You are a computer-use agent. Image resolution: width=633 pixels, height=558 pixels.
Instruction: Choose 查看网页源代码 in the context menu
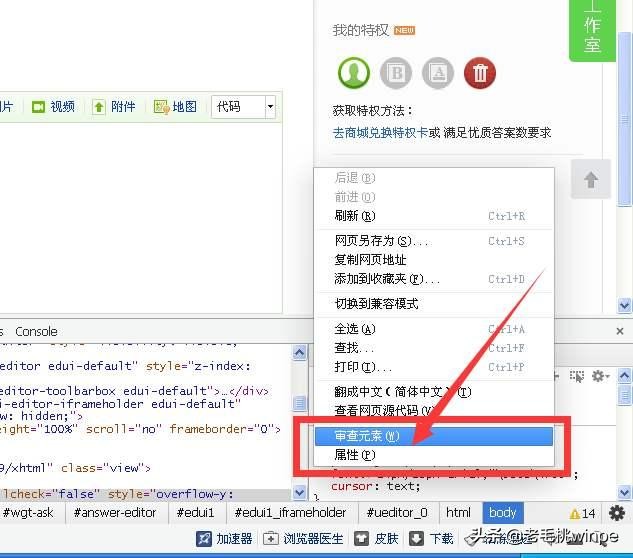[x=433, y=411]
